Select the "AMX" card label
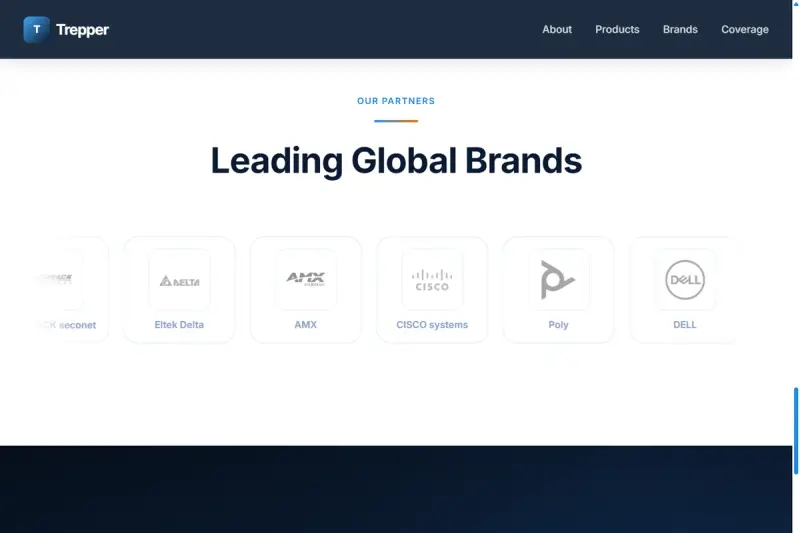This screenshot has width=800, height=533. [306, 325]
